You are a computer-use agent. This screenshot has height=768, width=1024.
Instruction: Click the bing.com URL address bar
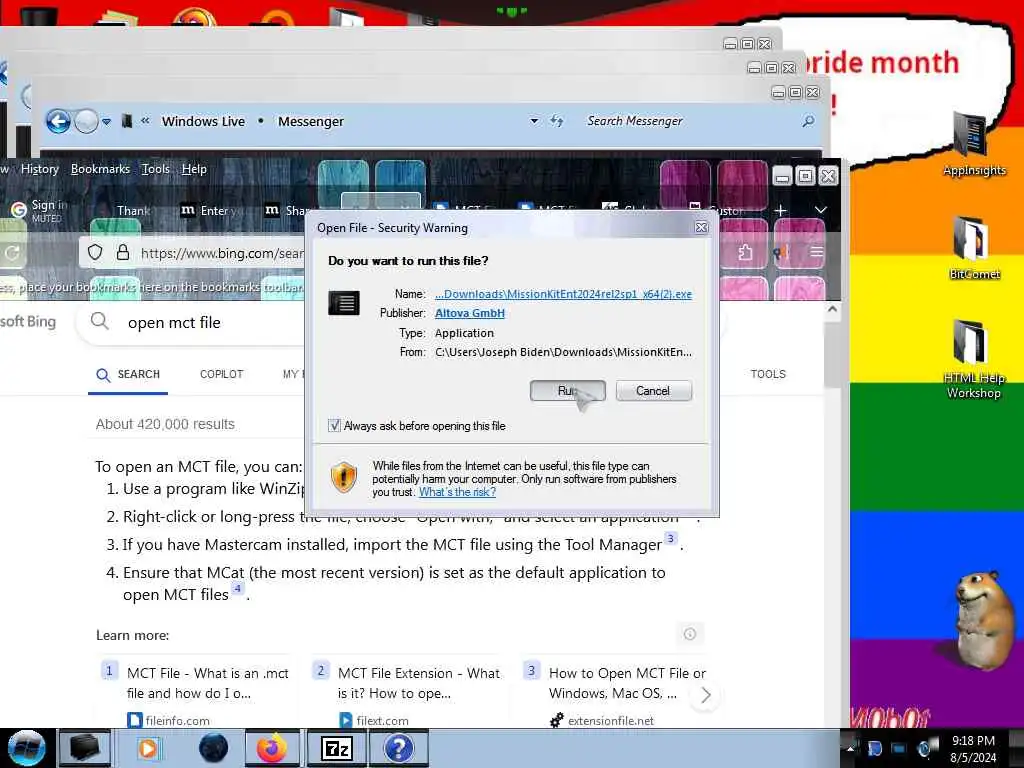point(222,253)
